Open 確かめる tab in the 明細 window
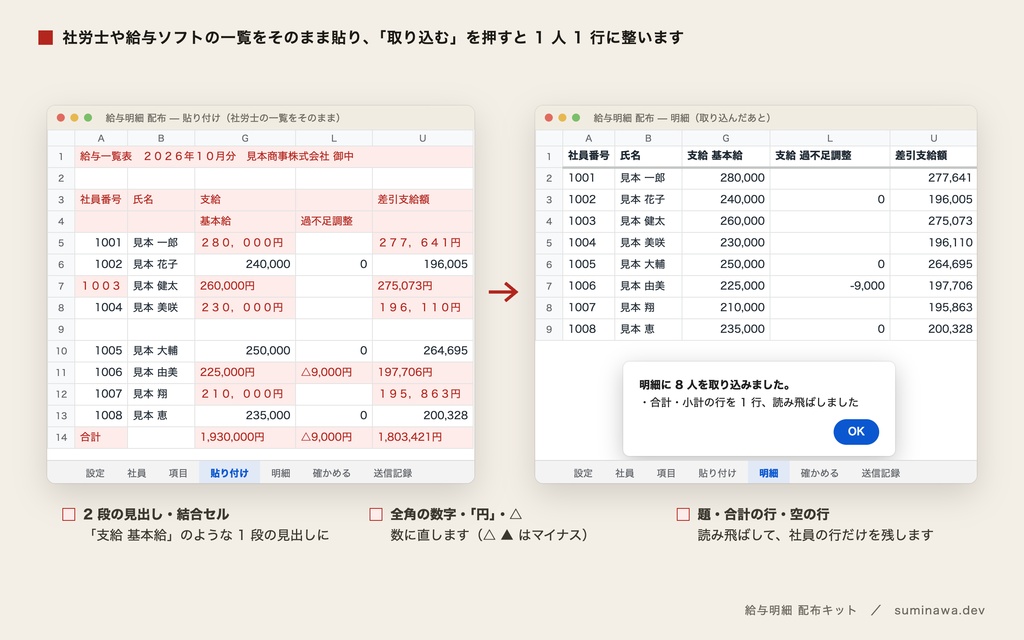Image resolution: width=1024 pixels, height=640 pixels. 820,473
